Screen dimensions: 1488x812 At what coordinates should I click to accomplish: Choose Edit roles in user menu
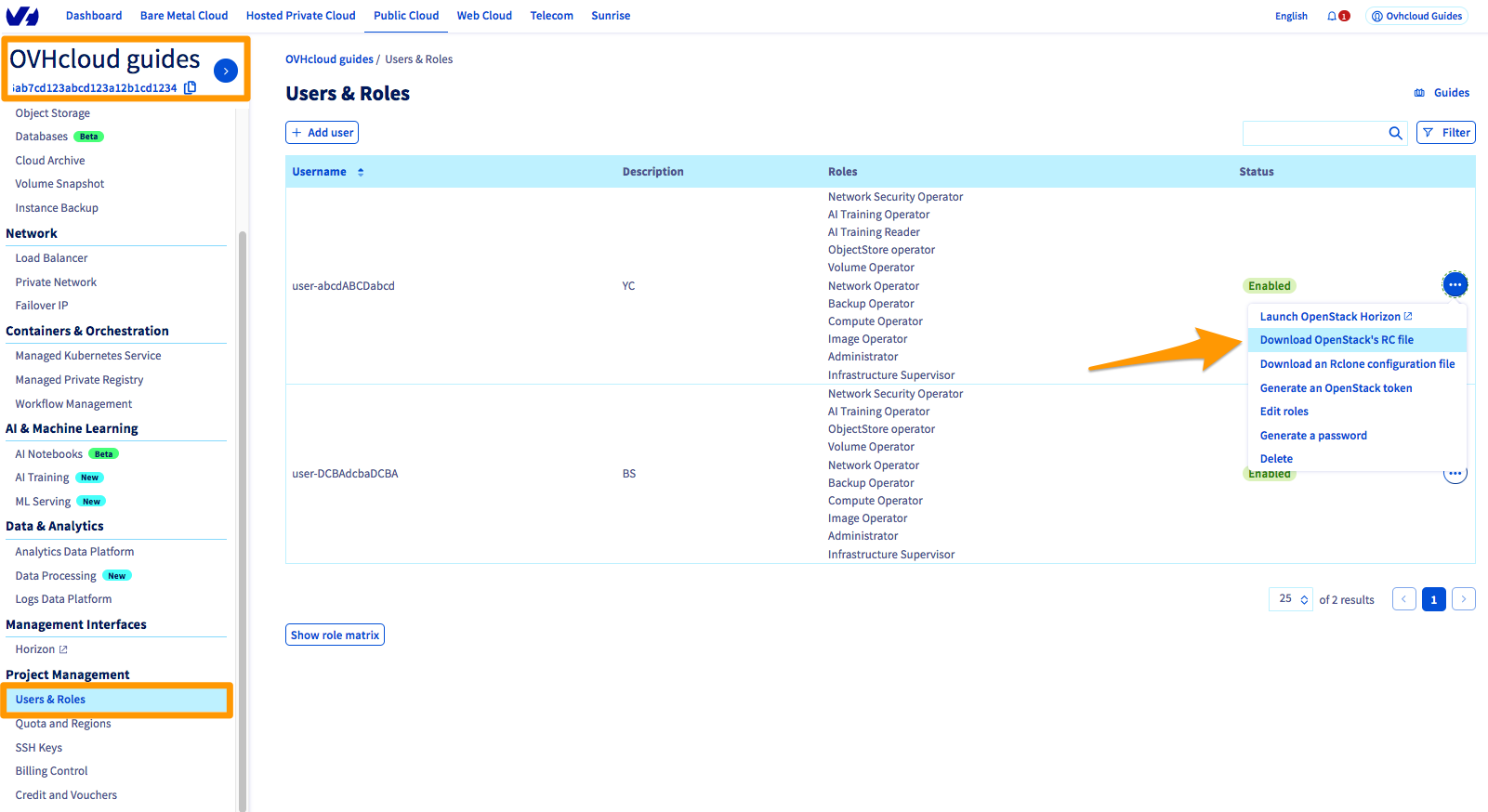coord(1284,412)
